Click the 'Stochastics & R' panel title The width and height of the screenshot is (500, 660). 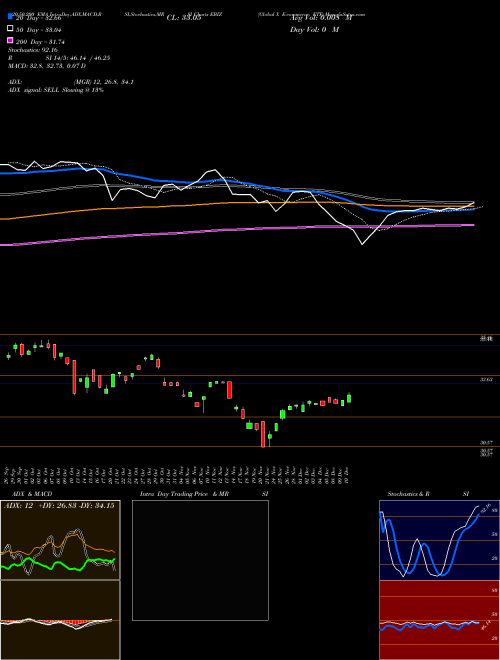point(408,494)
